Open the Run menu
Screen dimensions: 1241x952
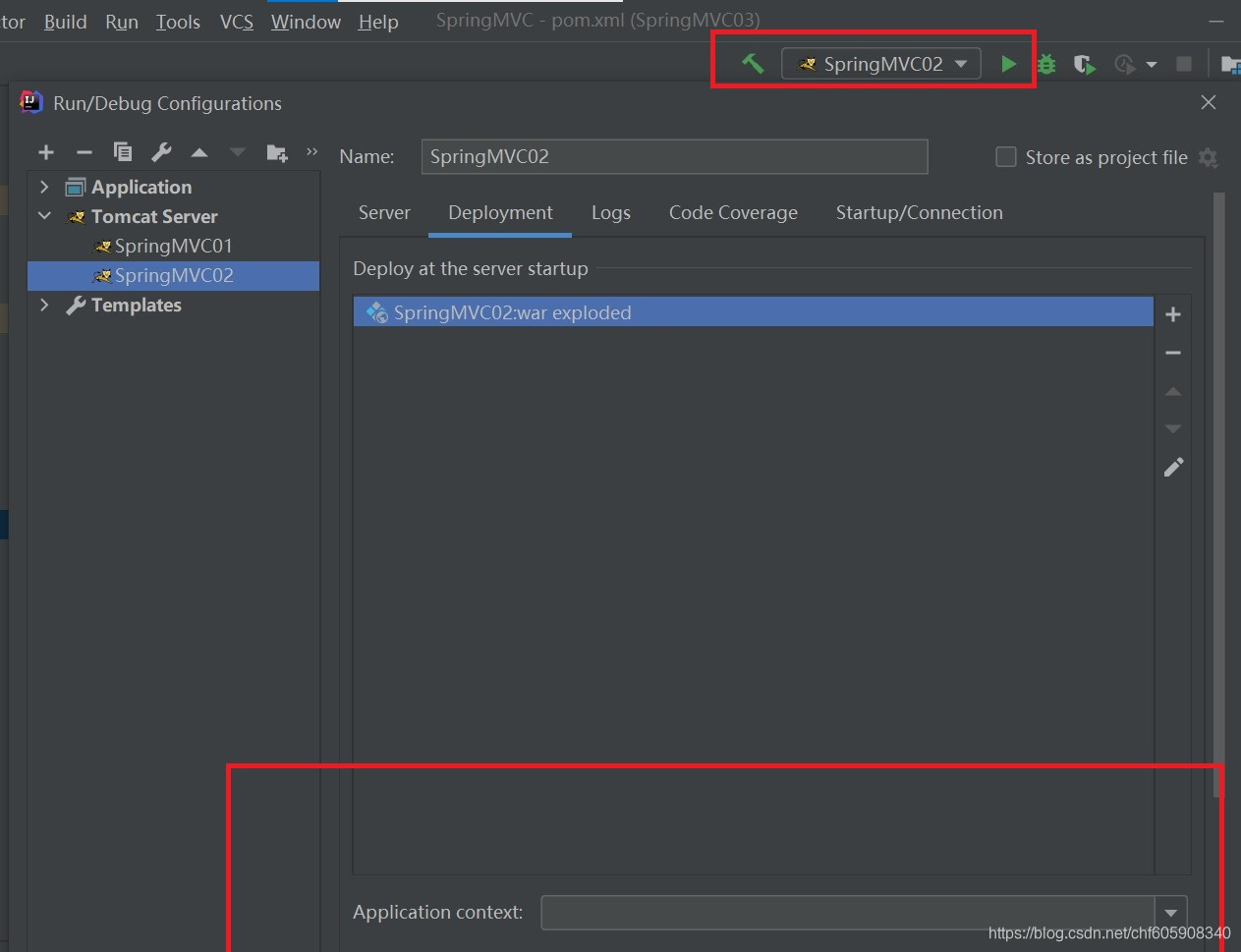point(122,22)
